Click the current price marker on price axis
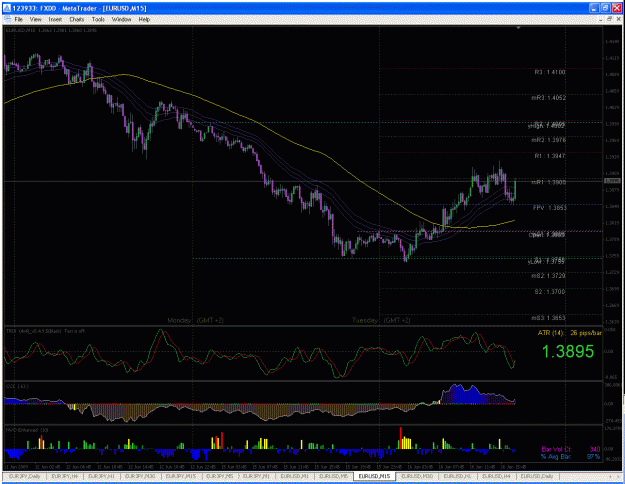 click(x=612, y=181)
